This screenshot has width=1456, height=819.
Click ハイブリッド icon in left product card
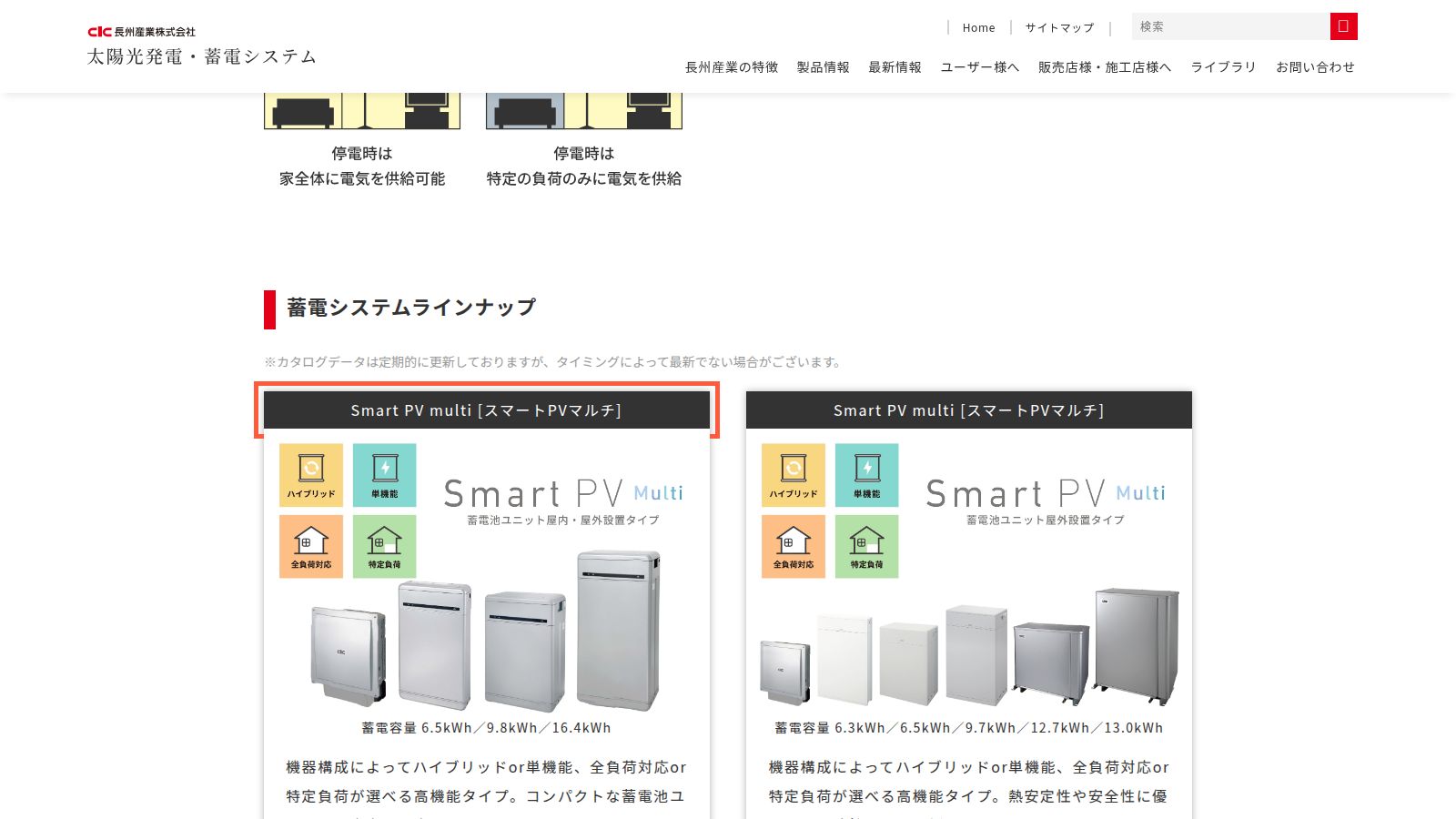(x=311, y=475)
